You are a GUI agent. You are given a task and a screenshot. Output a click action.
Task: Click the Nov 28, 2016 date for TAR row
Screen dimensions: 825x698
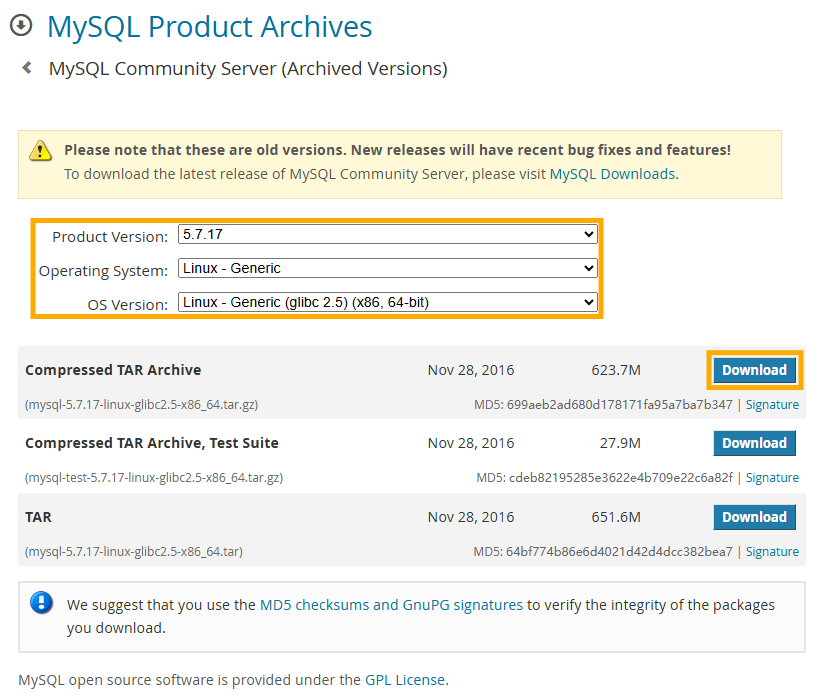click(x=471, y=517)
